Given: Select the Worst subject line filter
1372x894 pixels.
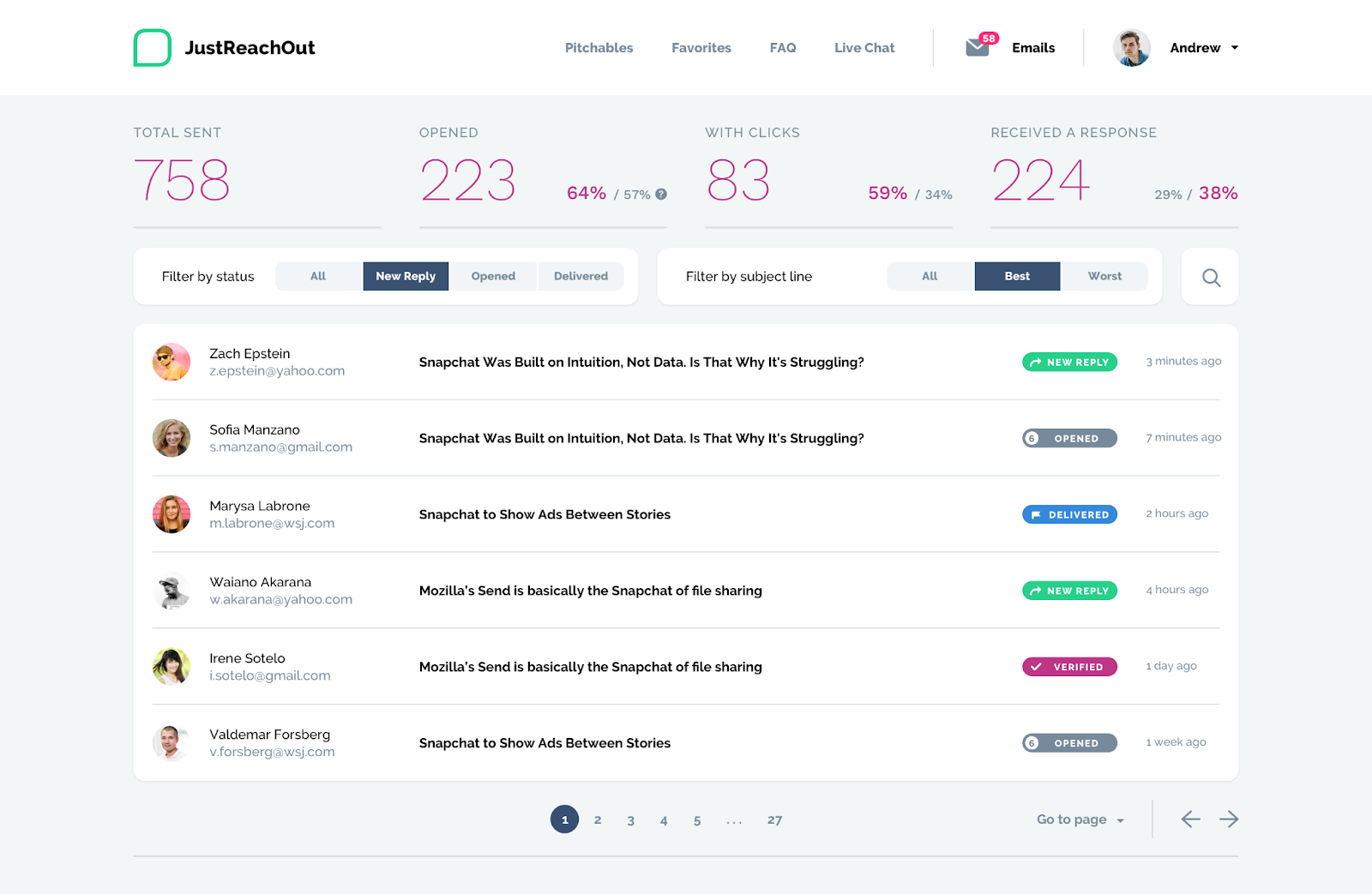Looking at the screenshot, I should [x=1104, y=276].
